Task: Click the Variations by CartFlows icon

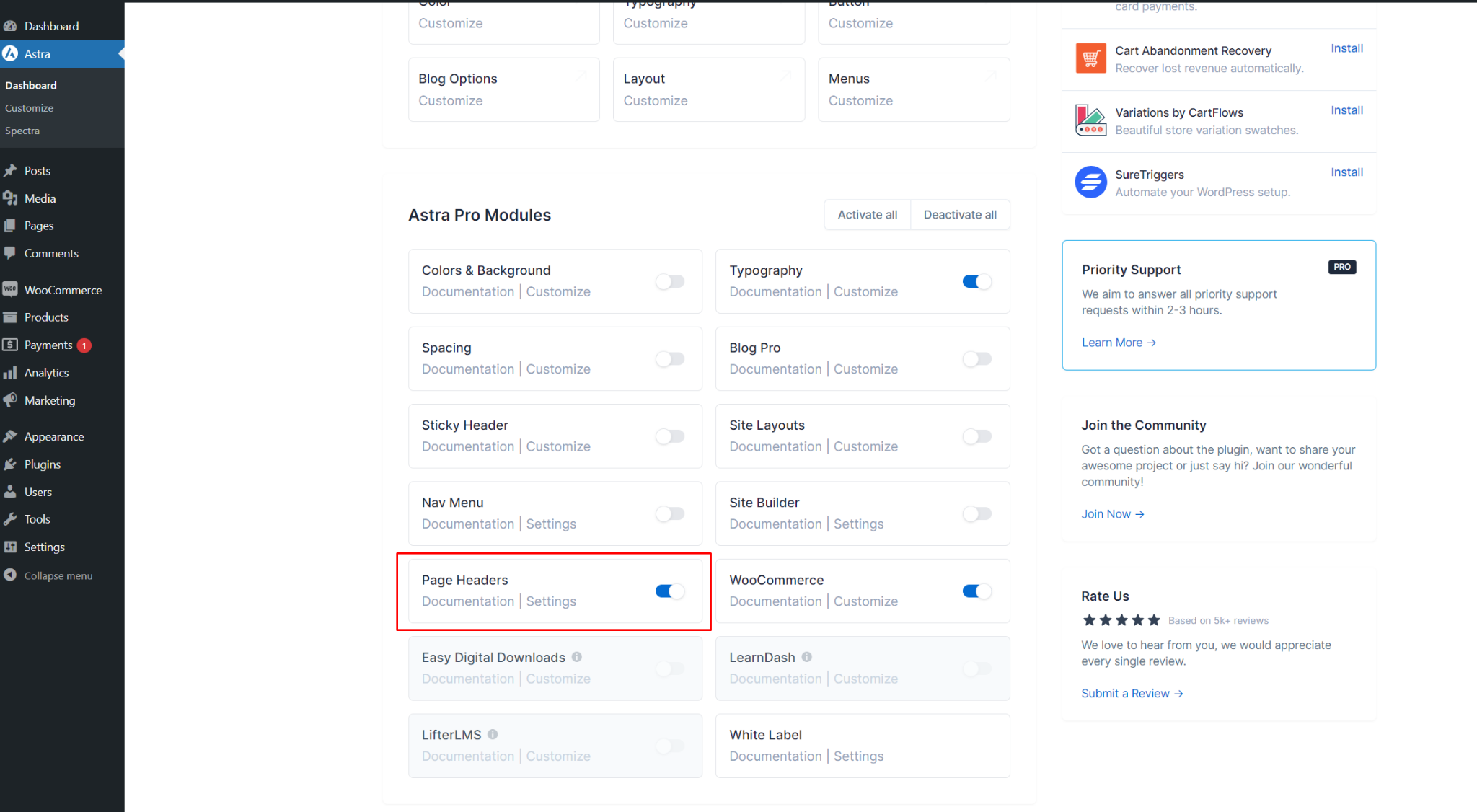Action: [x=1090, y=120]
